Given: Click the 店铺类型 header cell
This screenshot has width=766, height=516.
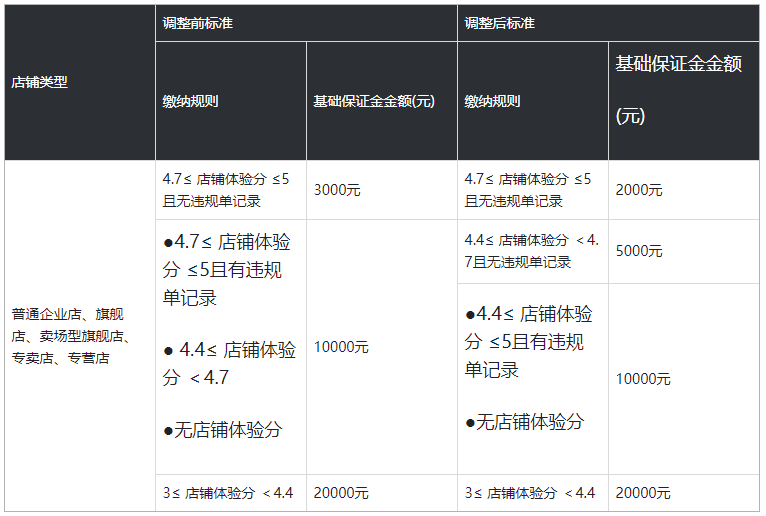Looking at the screenshot, I should (40, 83).
